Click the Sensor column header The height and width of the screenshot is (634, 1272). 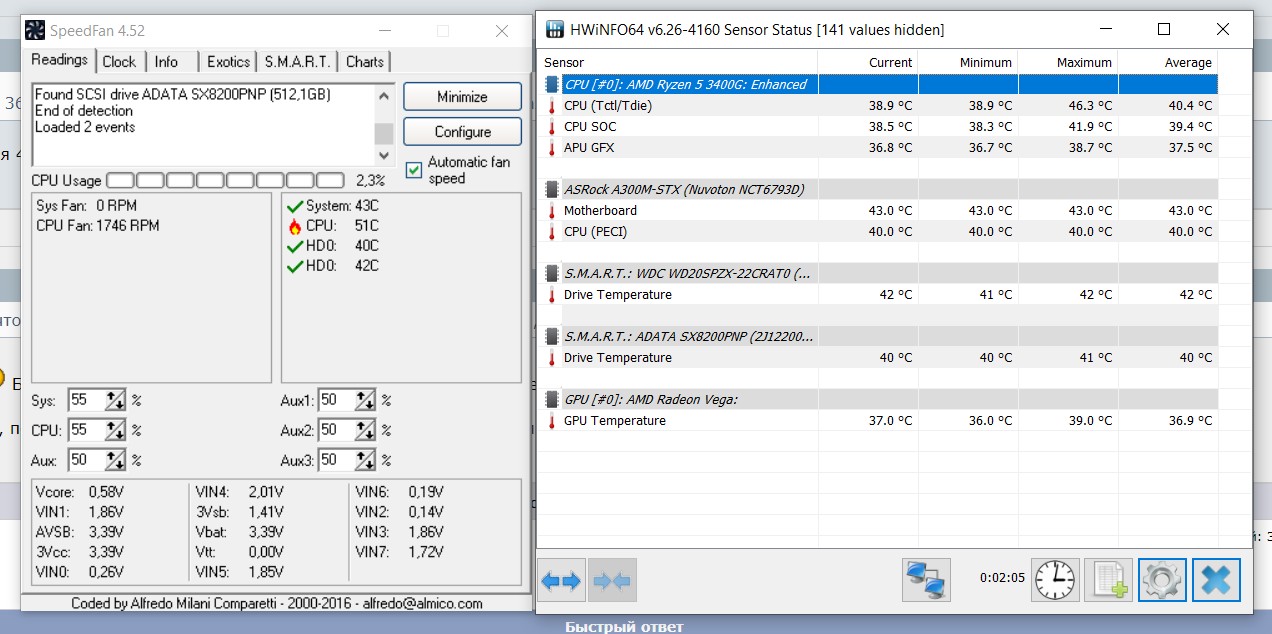pyautogui.click(x=679, y=62)
